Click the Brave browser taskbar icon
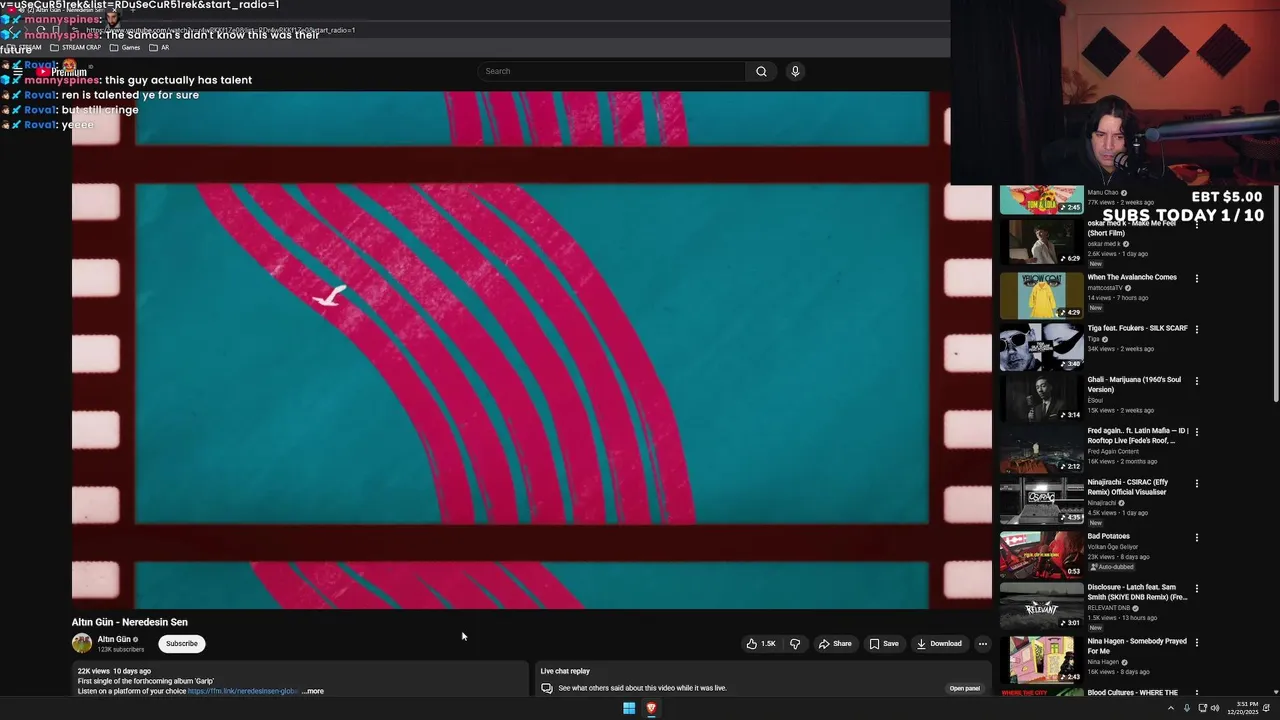Screen dimensions: 1280x720 pyautogui.click(x=651, y=708)
